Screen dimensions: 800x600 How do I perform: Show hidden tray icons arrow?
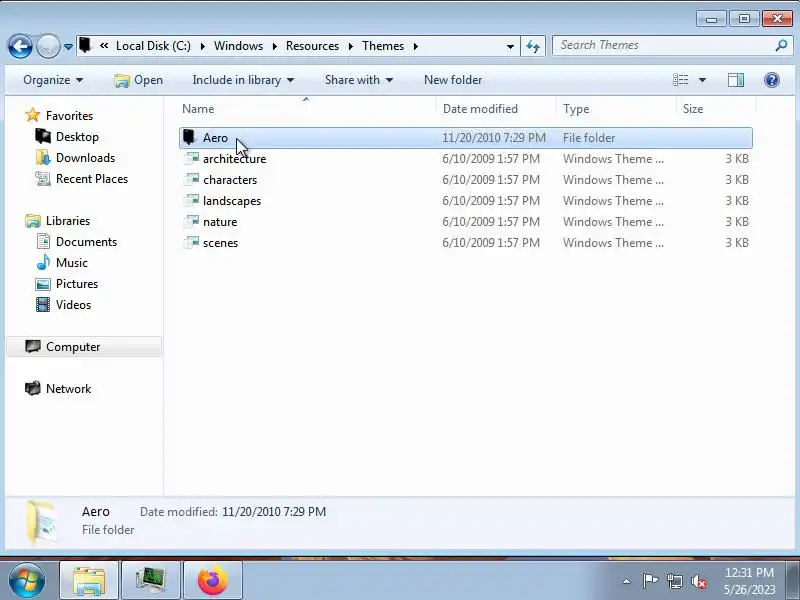(627, 581)
